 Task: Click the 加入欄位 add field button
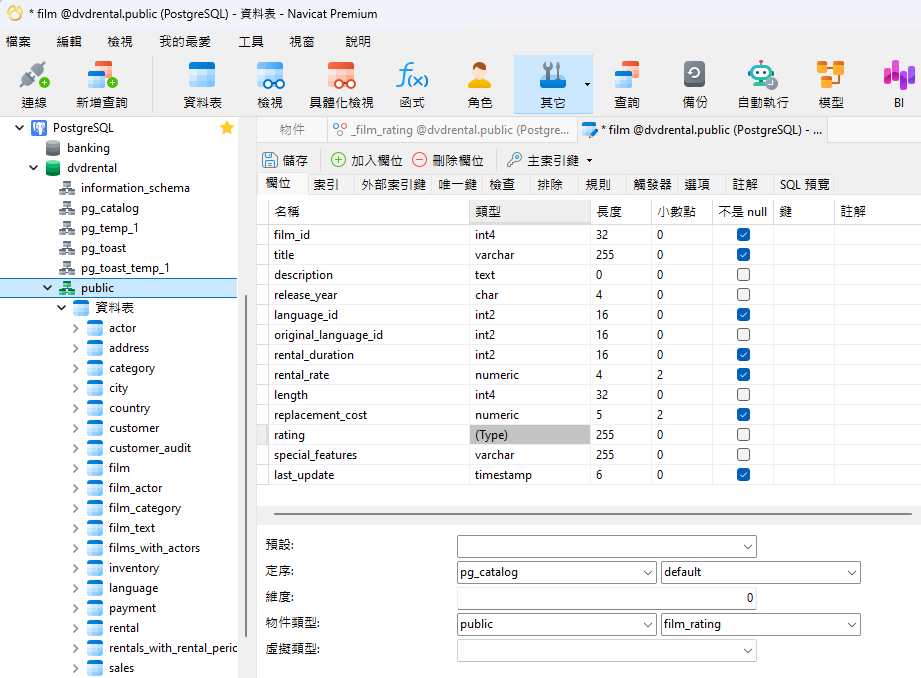pos(366,160)
